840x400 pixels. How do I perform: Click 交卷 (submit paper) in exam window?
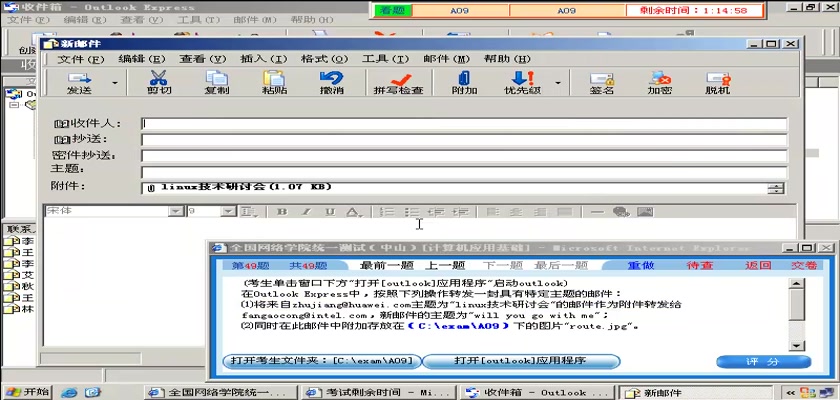(804, 266)
